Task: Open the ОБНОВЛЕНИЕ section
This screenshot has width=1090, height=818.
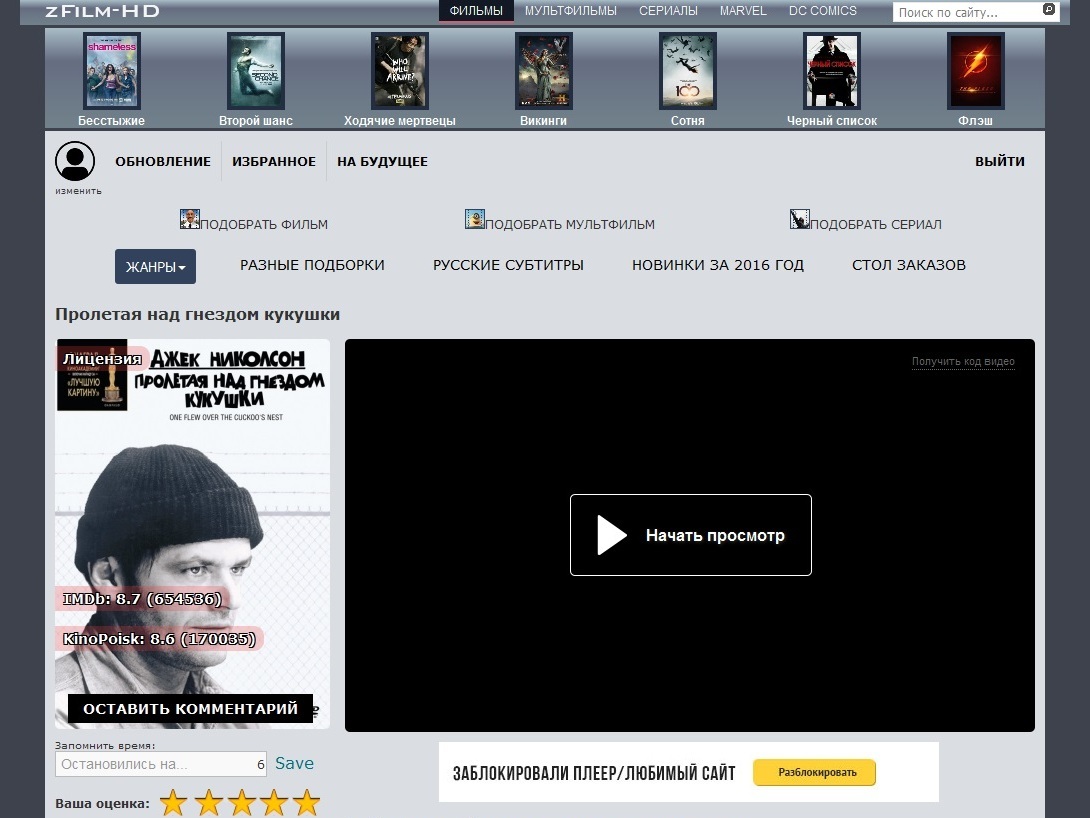Action: pos(163,161)
